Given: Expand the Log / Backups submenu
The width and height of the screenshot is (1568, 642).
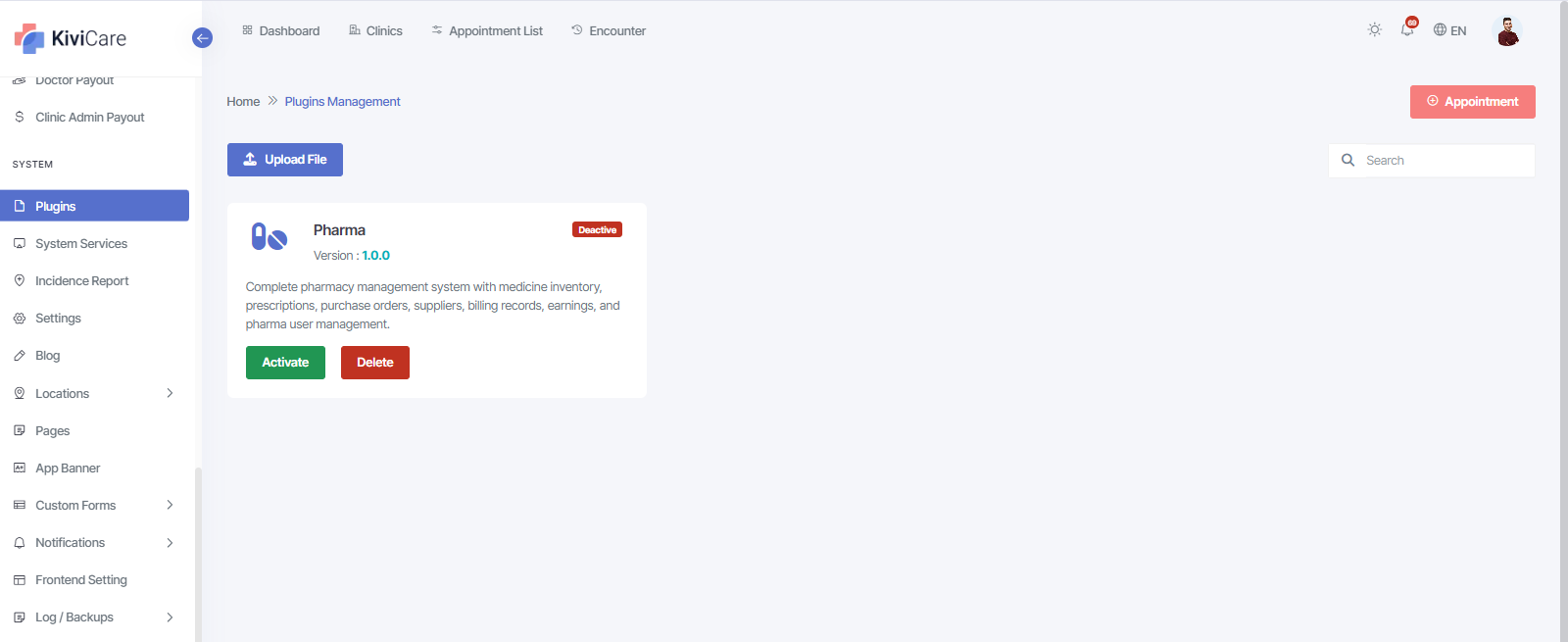Looking at the screenshot, I should [169, 617].
